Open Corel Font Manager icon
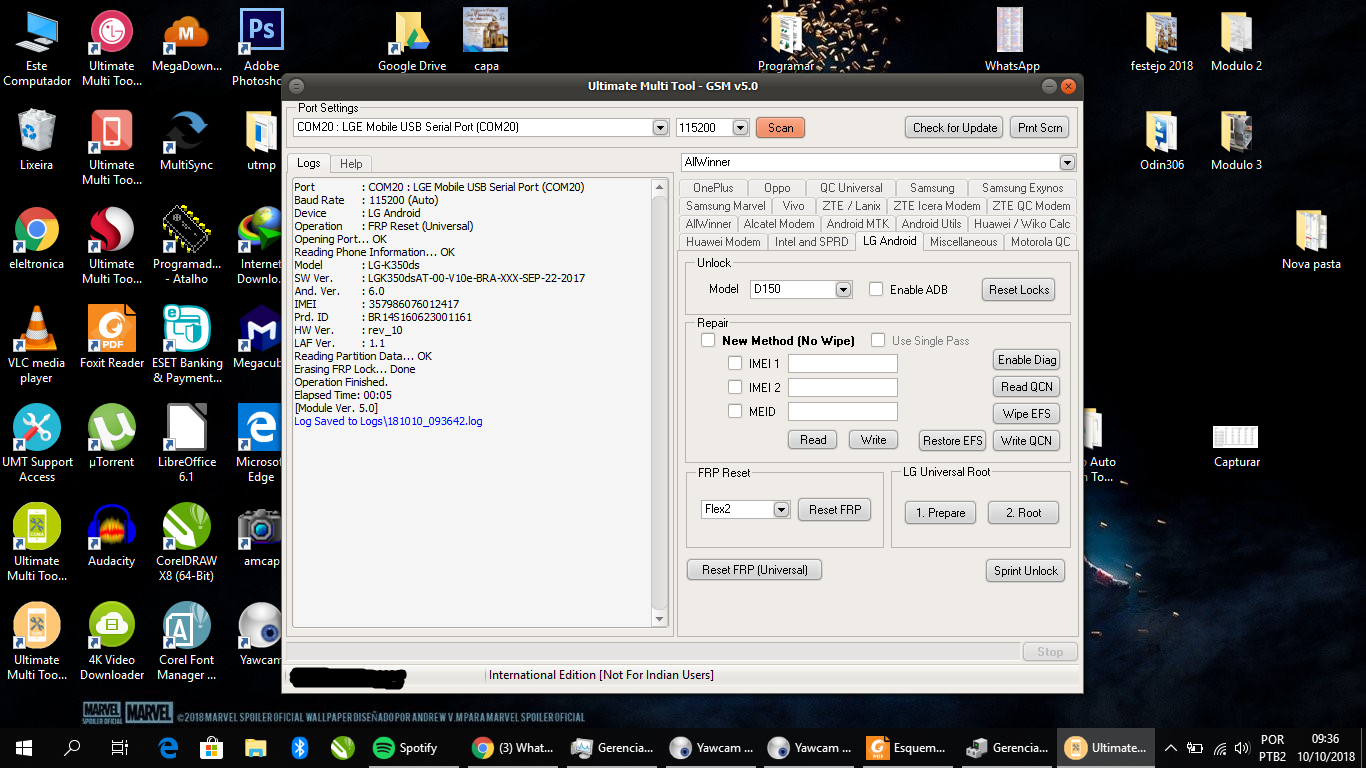 click(187, 642)
